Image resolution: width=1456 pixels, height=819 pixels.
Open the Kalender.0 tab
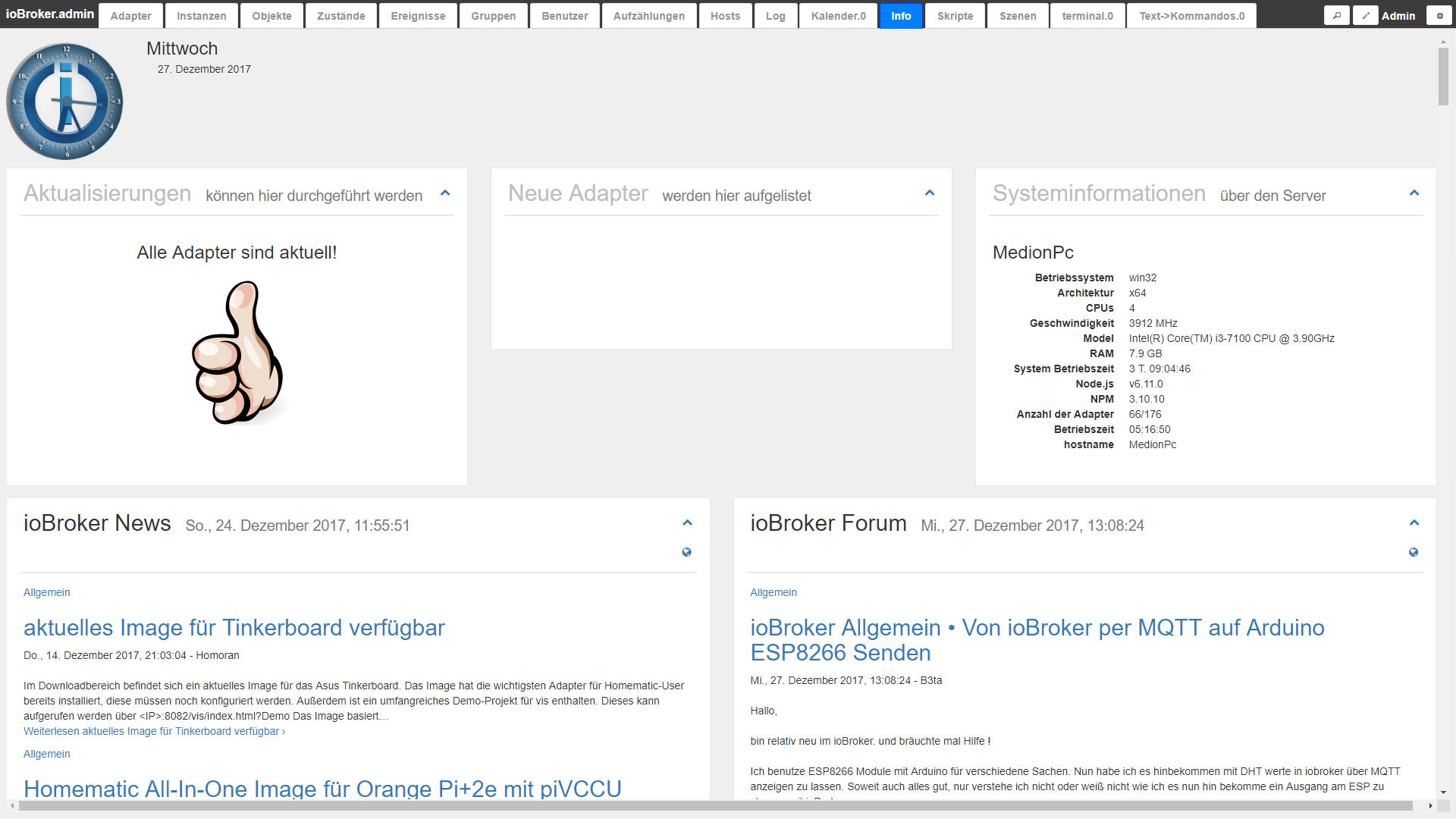pos(839,16)
